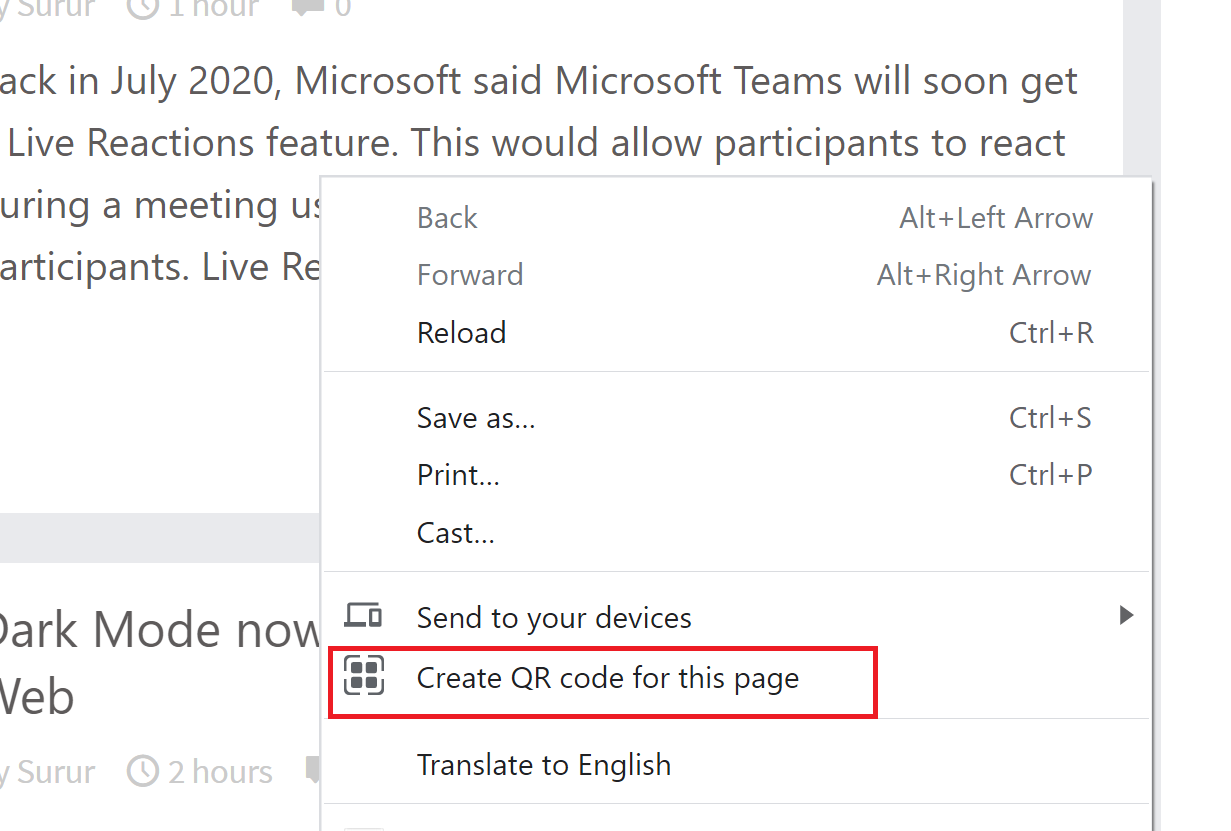Click the clock icon next to "2 hours"
Screen dimensions: 1231x831
[144, 771]
